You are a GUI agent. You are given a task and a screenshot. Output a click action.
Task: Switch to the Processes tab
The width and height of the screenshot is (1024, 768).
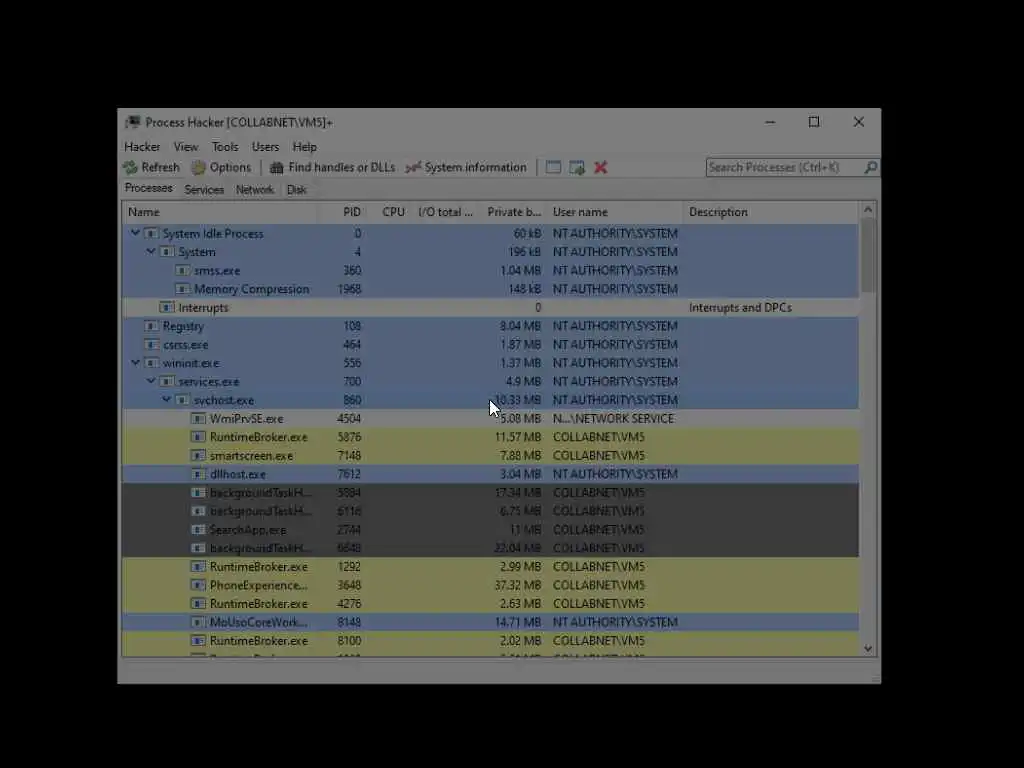pos(149,188)
